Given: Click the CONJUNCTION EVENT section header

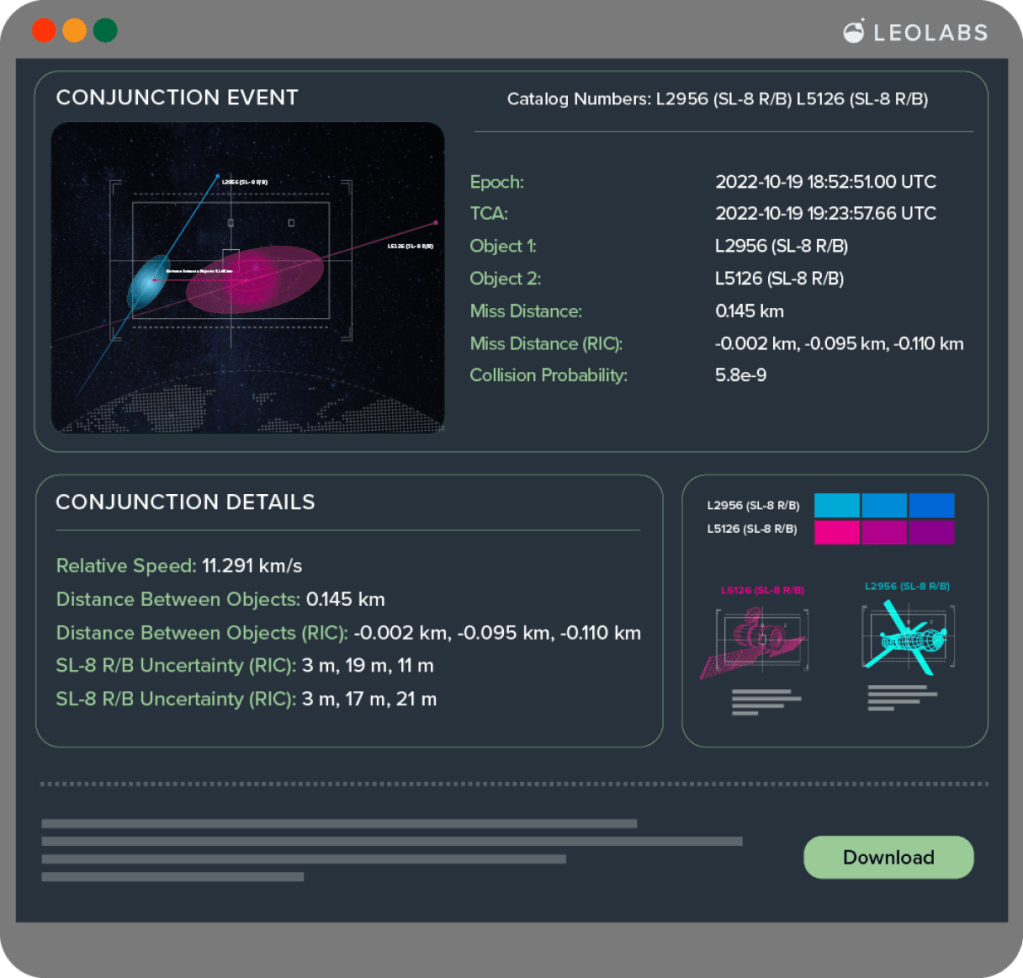Looking at the screenshot, I should pyautogui.click(x=176, y=97).
